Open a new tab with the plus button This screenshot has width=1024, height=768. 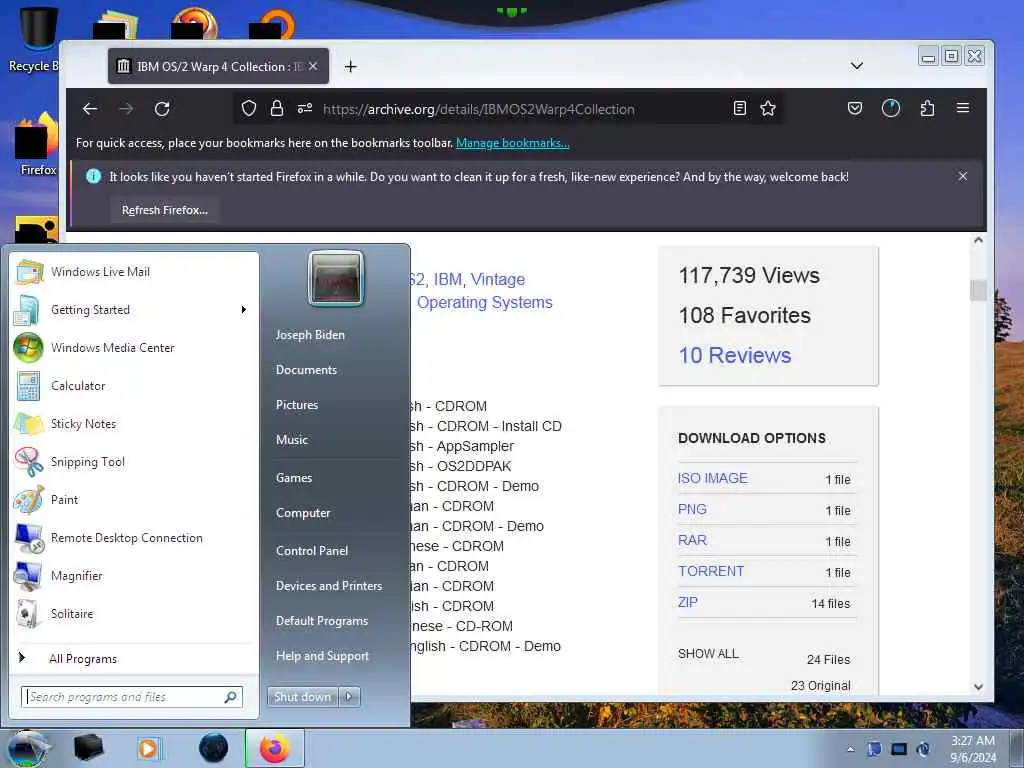(351, 67)
